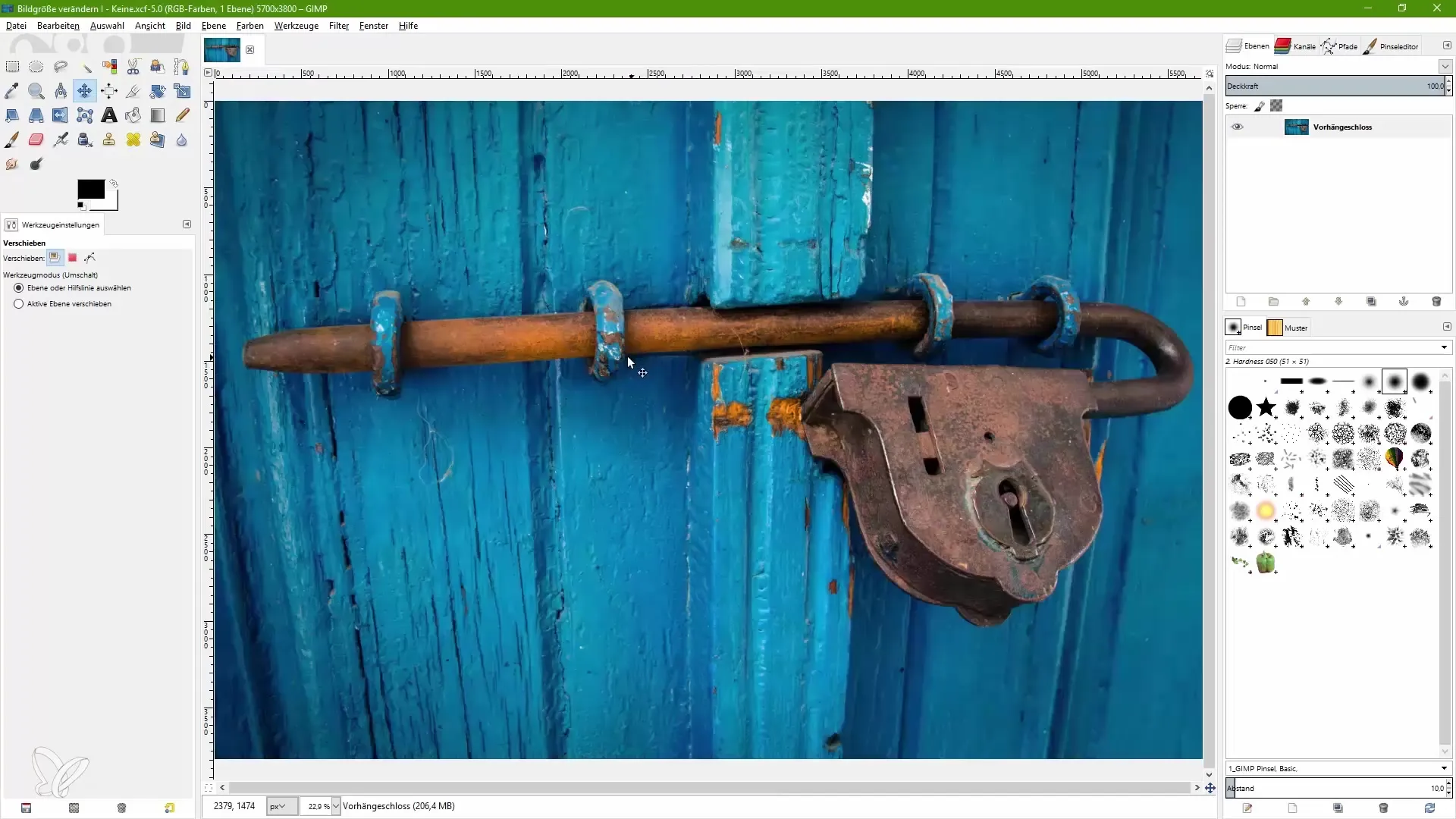The width and height of the screenshot is (1456, 819).
Task: Select the Paths pen tool
Action: (182, 67)
